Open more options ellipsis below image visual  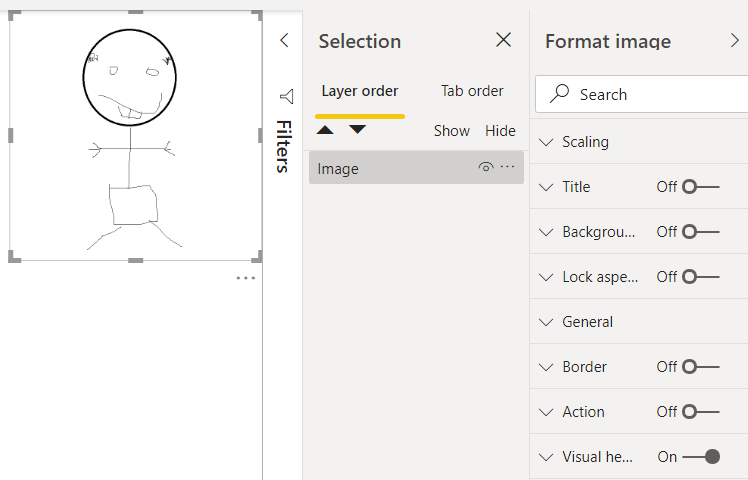click(246, 278)
